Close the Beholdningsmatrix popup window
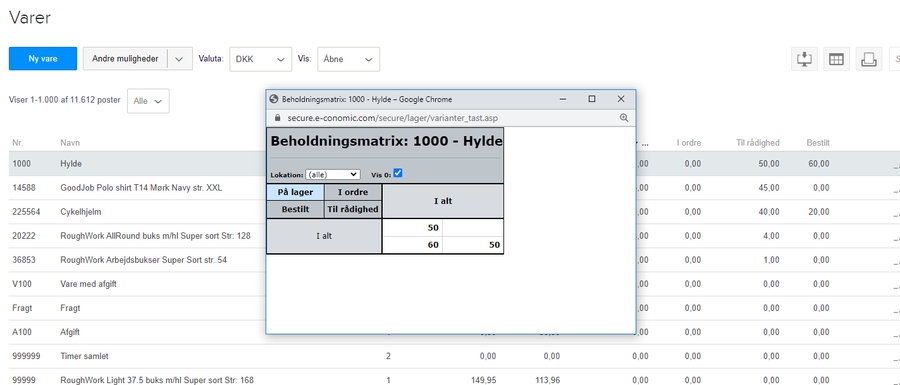 pos(620,99)
